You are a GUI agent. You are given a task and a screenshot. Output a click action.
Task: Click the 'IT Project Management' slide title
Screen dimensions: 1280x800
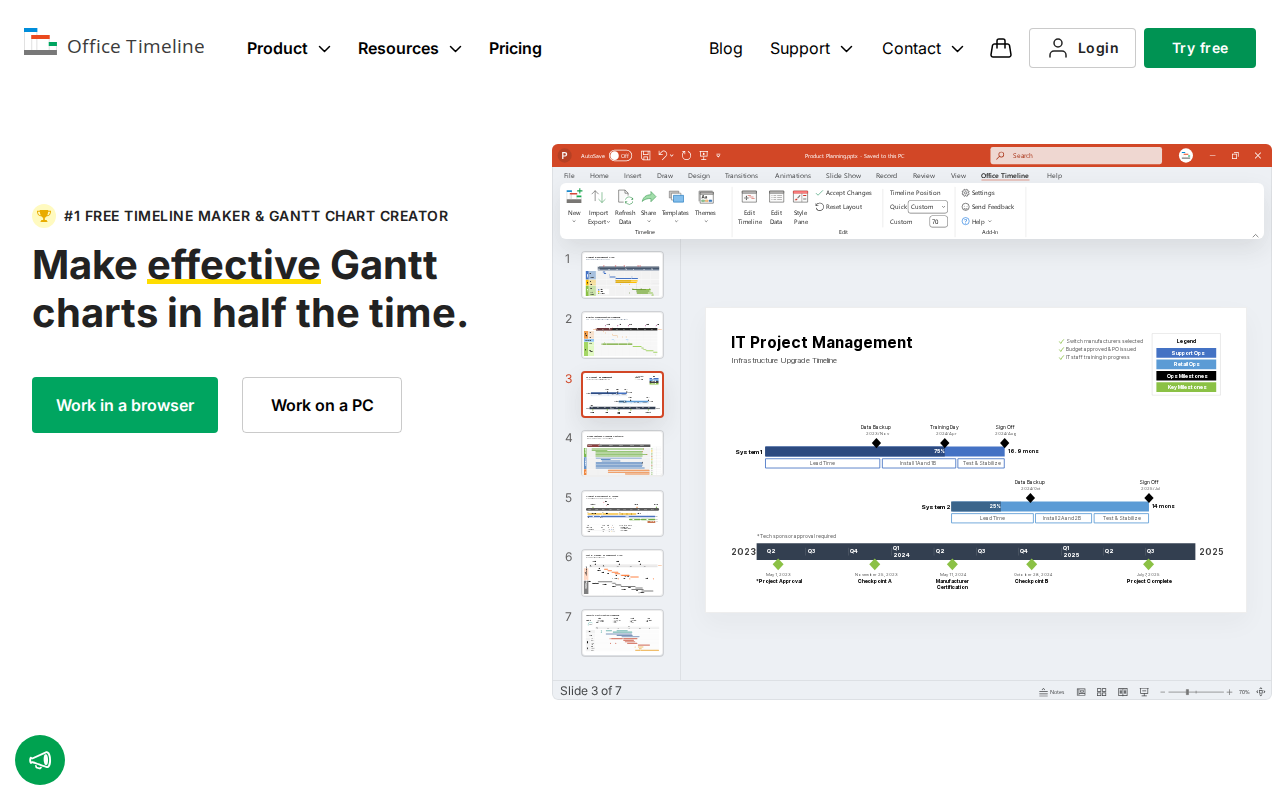(x=822, y=342)
